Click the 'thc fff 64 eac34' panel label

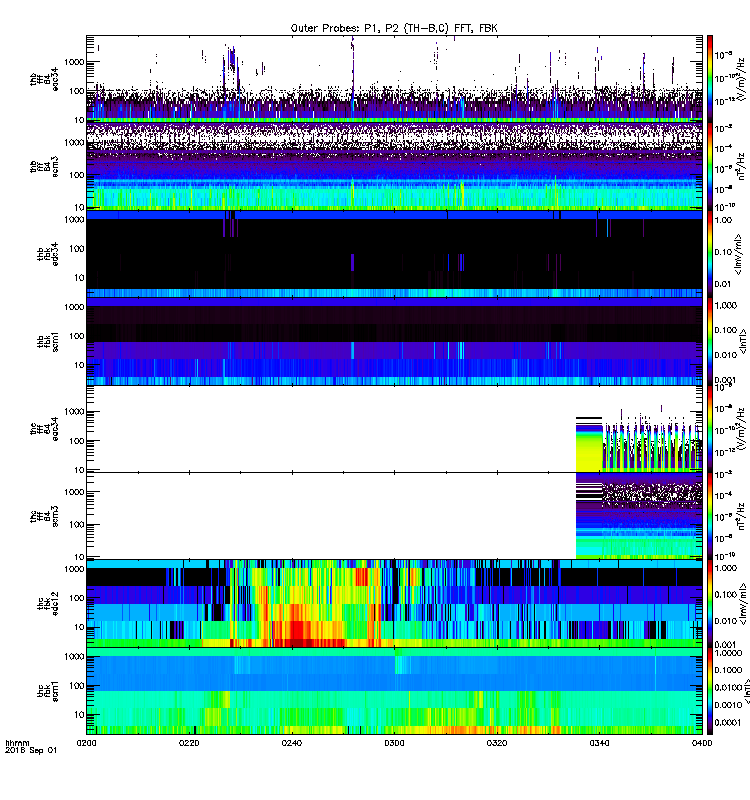point(44,429)
